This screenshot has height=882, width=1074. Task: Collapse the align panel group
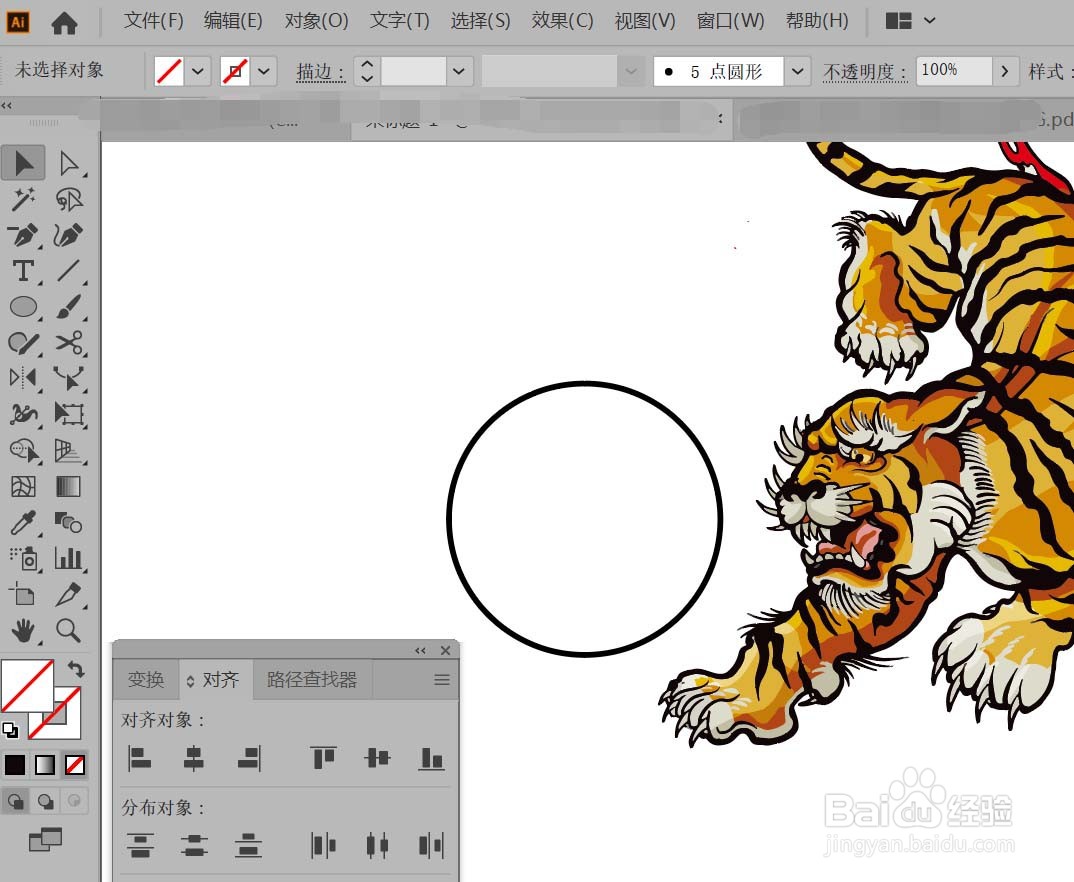[x=421, y=651]
